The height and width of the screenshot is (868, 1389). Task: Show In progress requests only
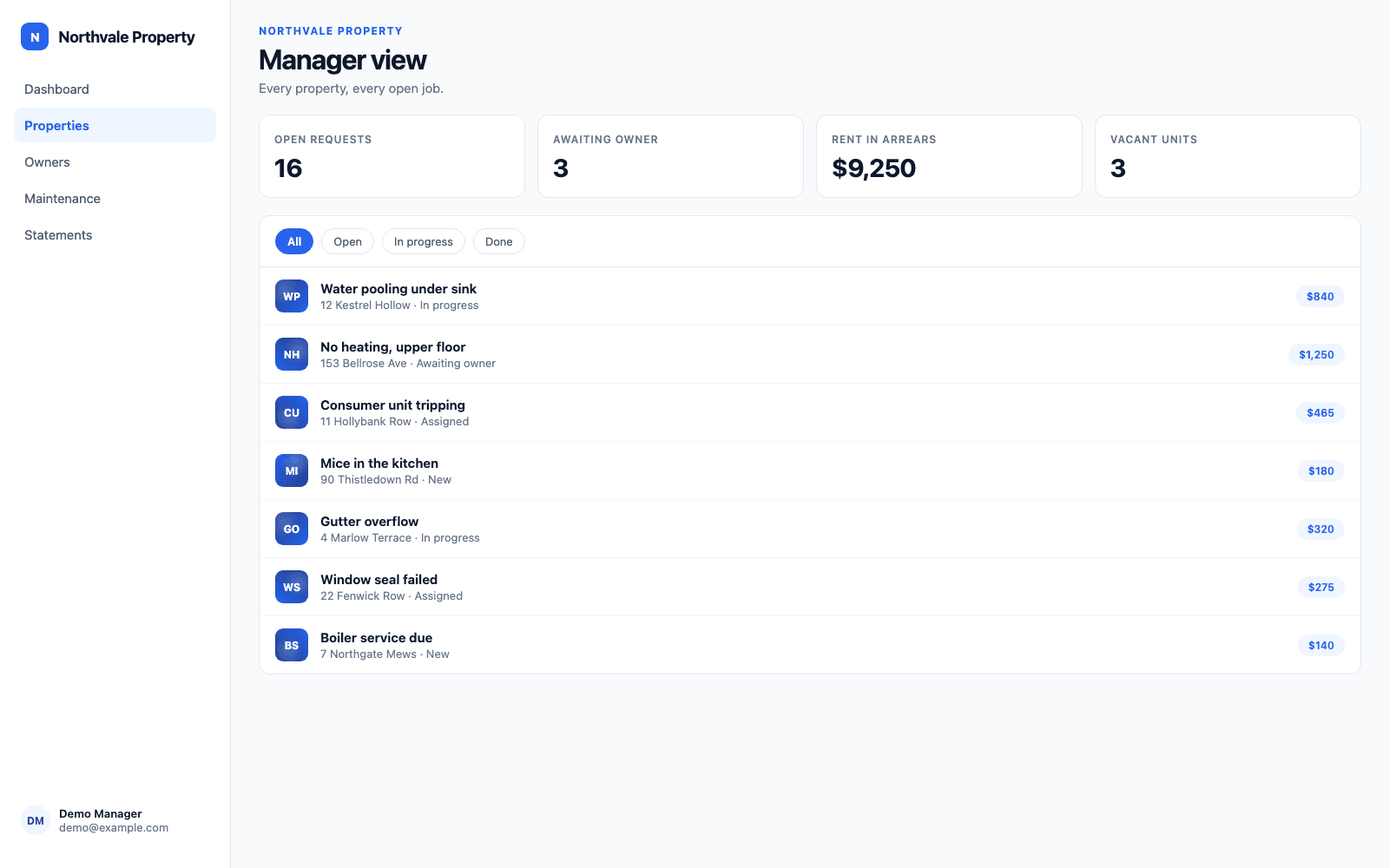click(424, 241)
